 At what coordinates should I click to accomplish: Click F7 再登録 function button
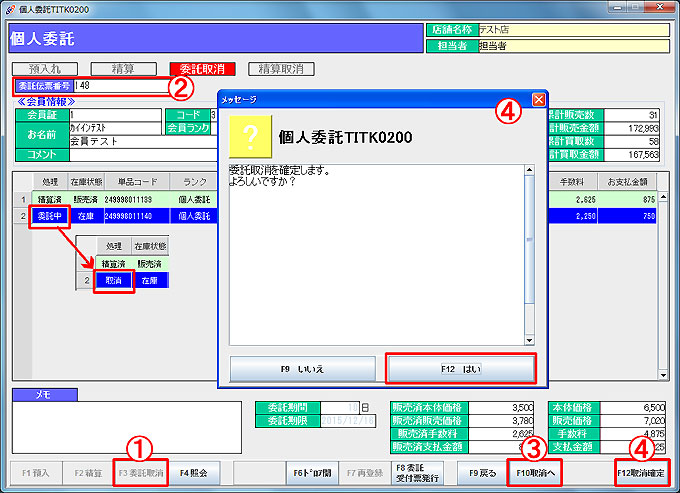click(x=365, y=473)
